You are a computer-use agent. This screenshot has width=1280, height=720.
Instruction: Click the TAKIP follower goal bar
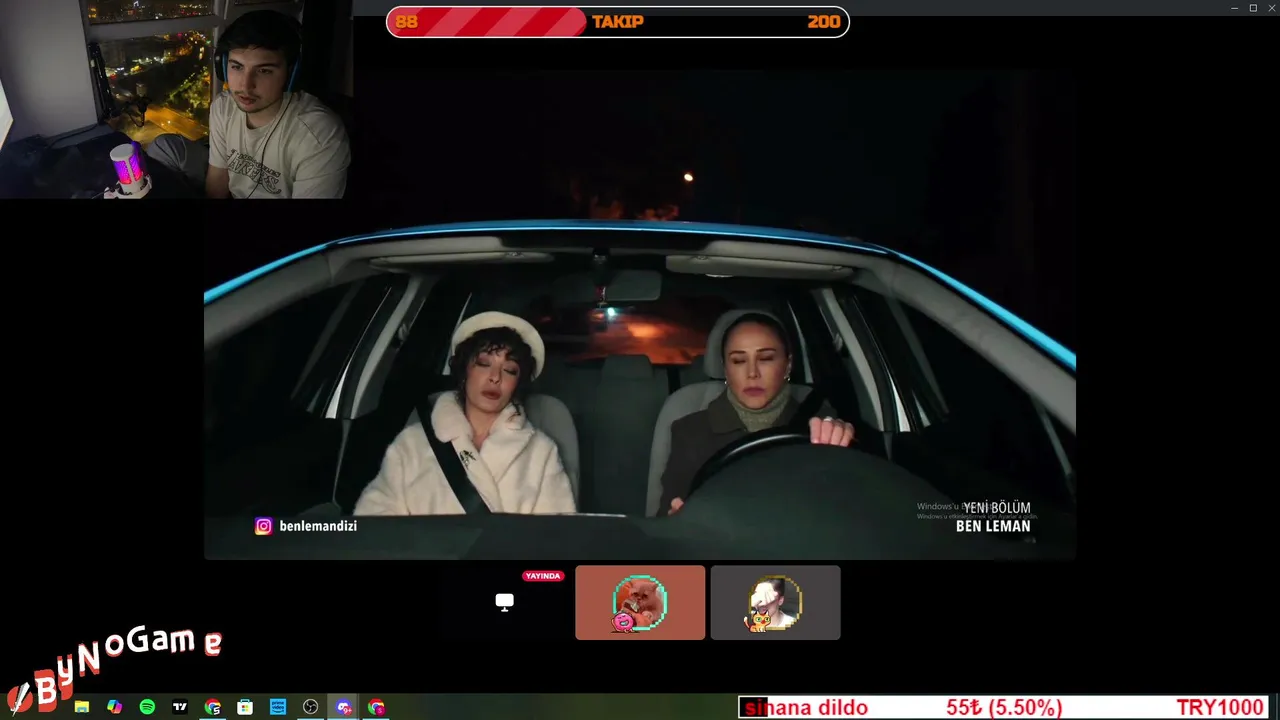618,22
